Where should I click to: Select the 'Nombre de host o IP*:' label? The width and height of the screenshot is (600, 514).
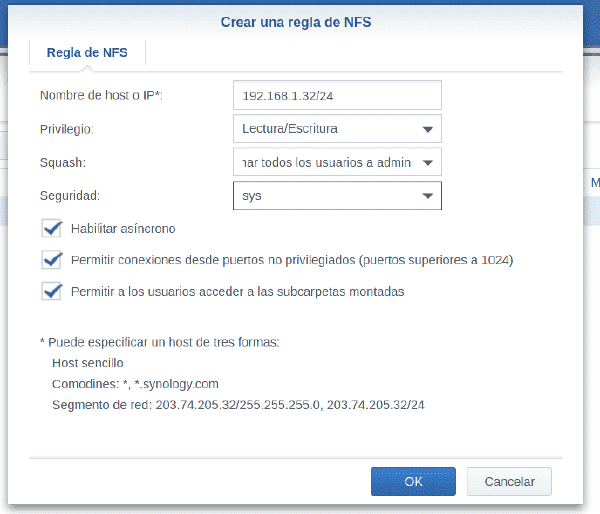[101, 95]
